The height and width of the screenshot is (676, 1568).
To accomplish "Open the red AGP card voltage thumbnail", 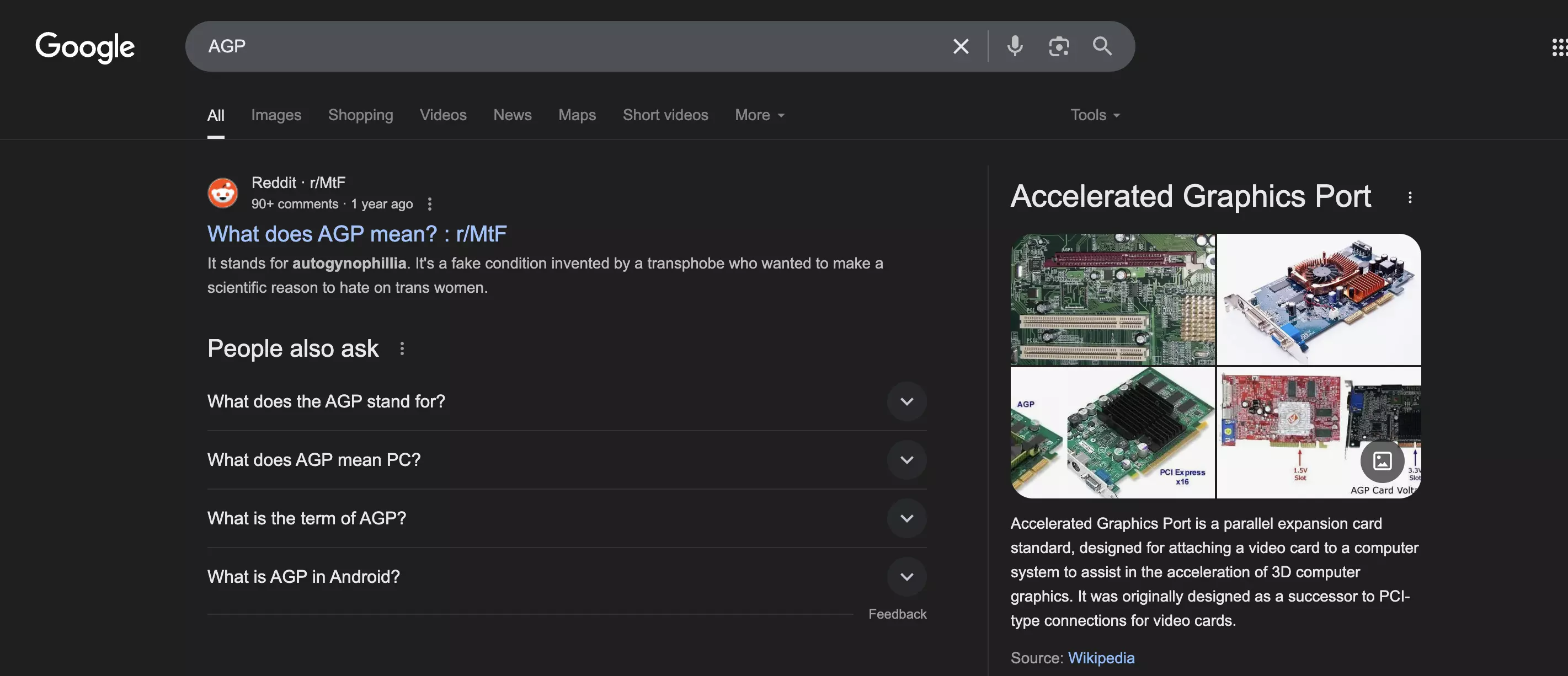I will pos(1319,433).
